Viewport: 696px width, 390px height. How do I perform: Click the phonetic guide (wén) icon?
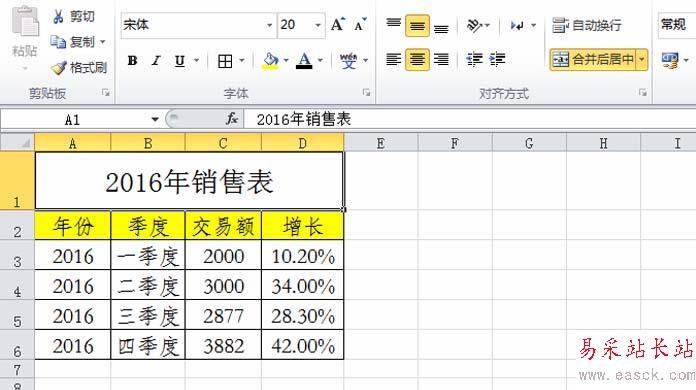pos(348,61)
